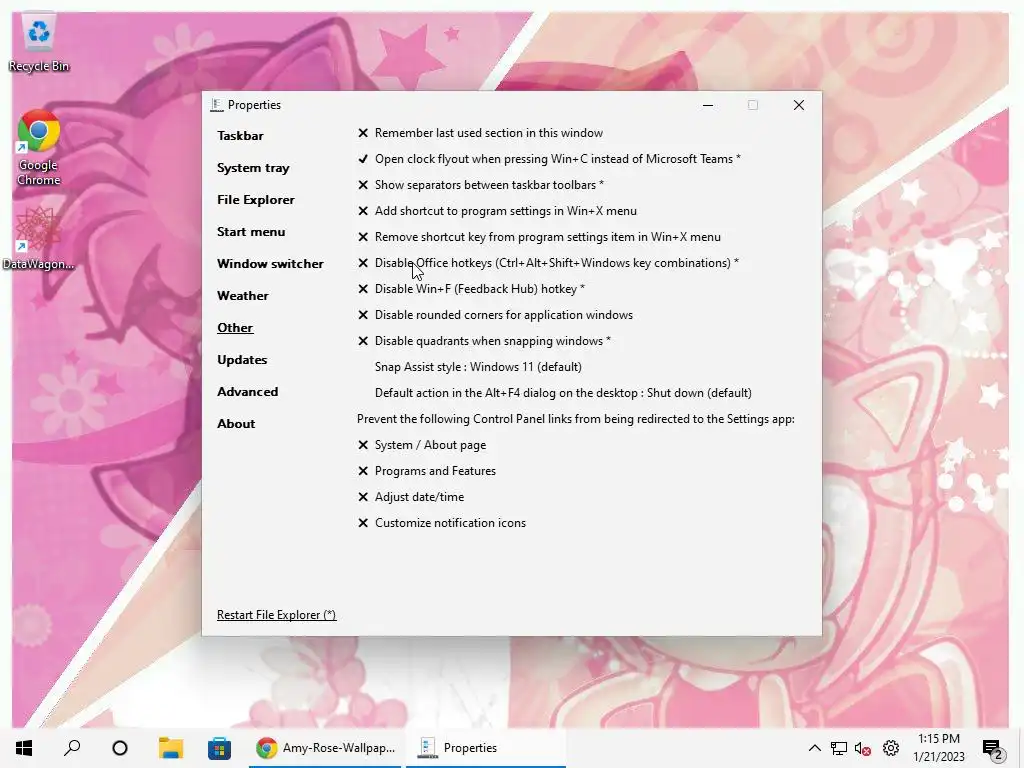
Task: Toggle Disable quadrants when snapping windows
Action: (483, 342)
